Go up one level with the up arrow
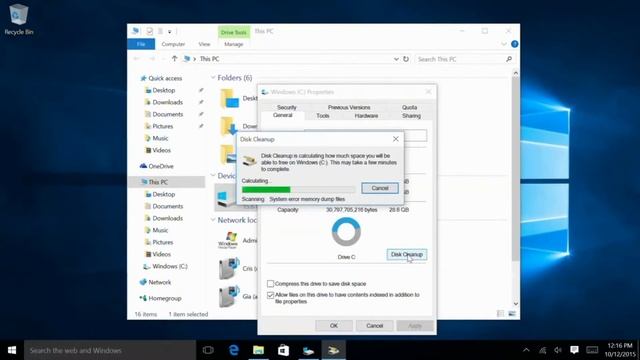Image resolution: width=640 pixels, height=360 pixels. 174,59
